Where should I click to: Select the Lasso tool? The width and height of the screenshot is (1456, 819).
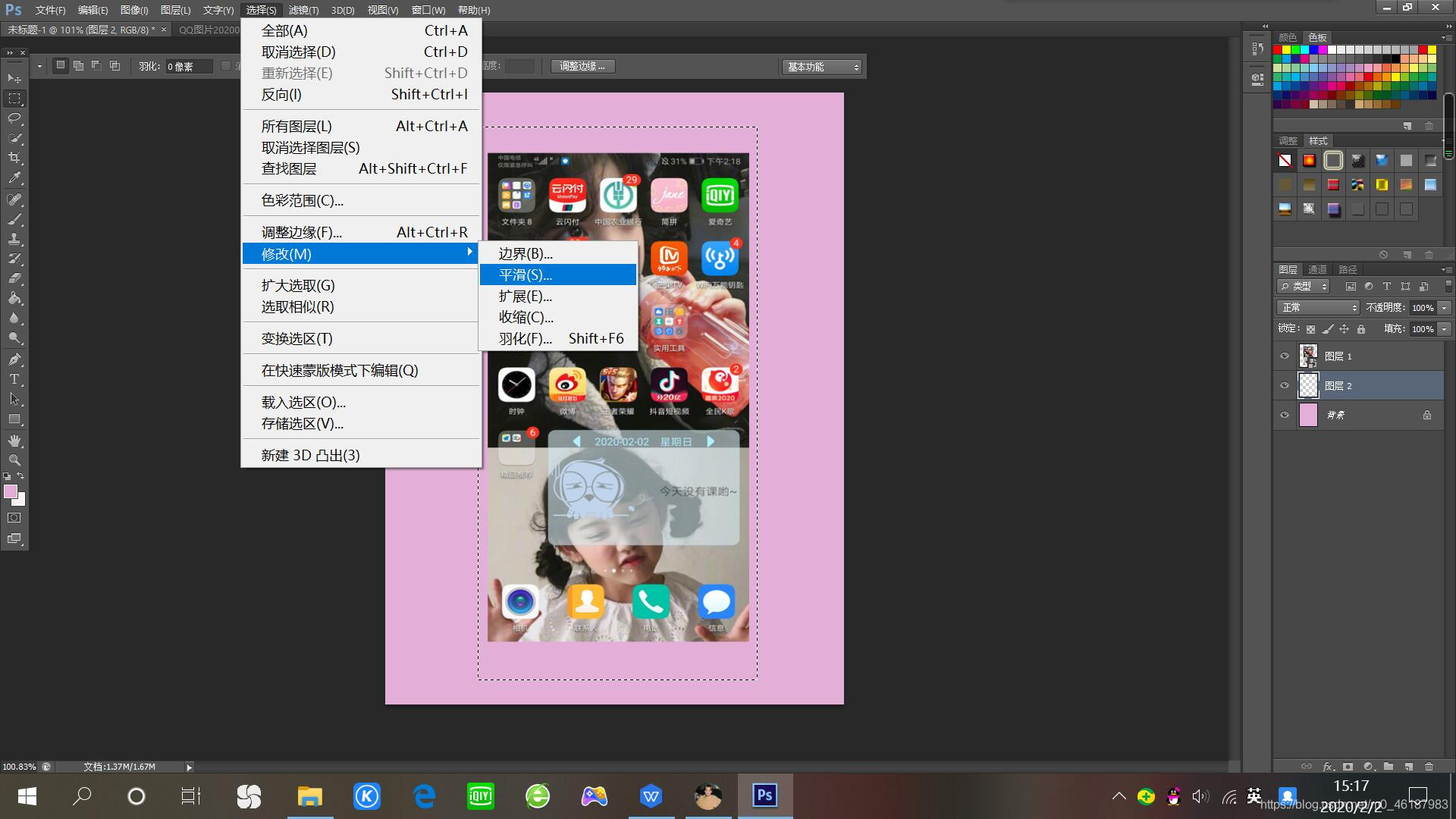coord(14,118)
